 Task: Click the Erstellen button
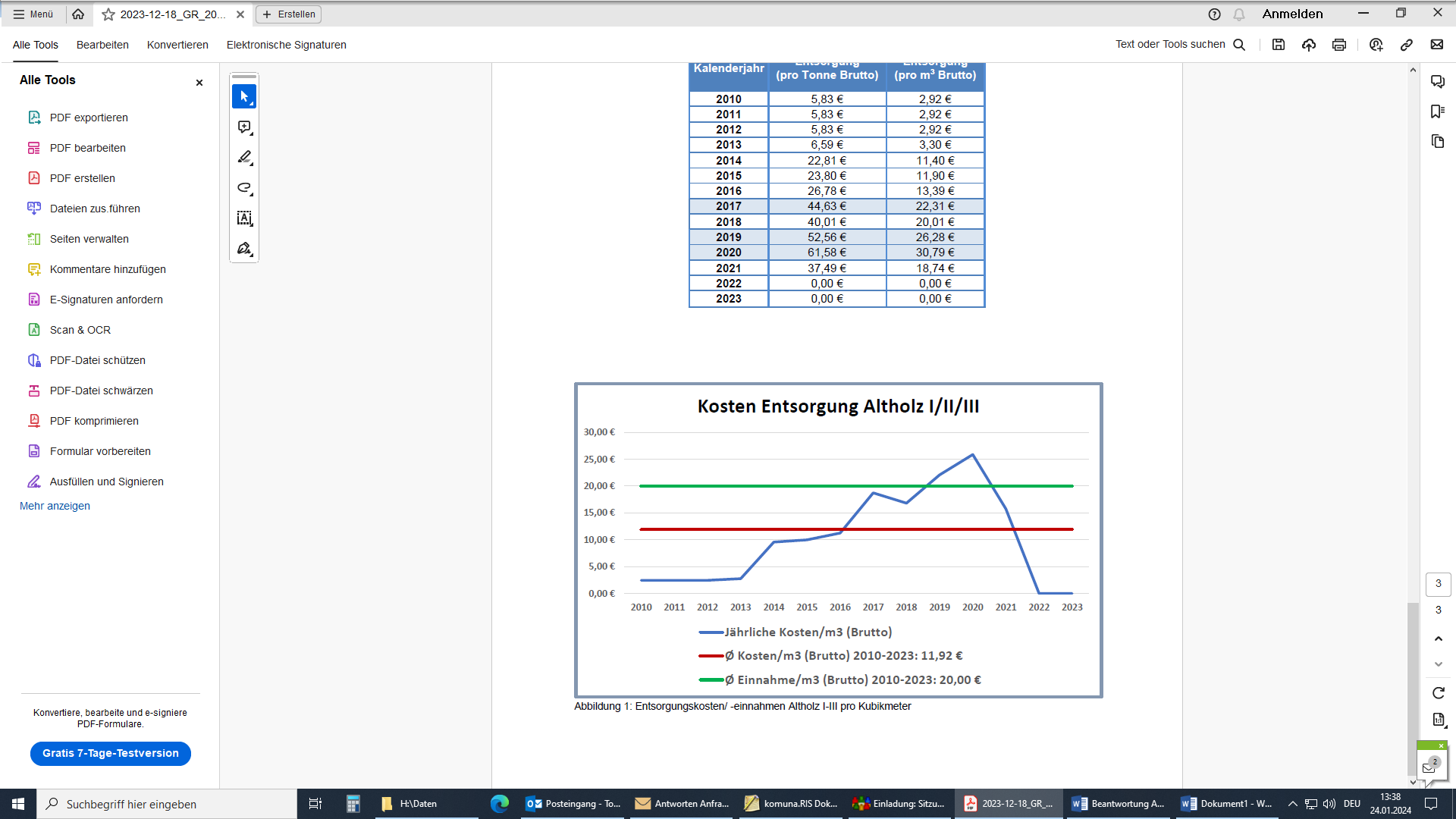click(x=289, y=14)
